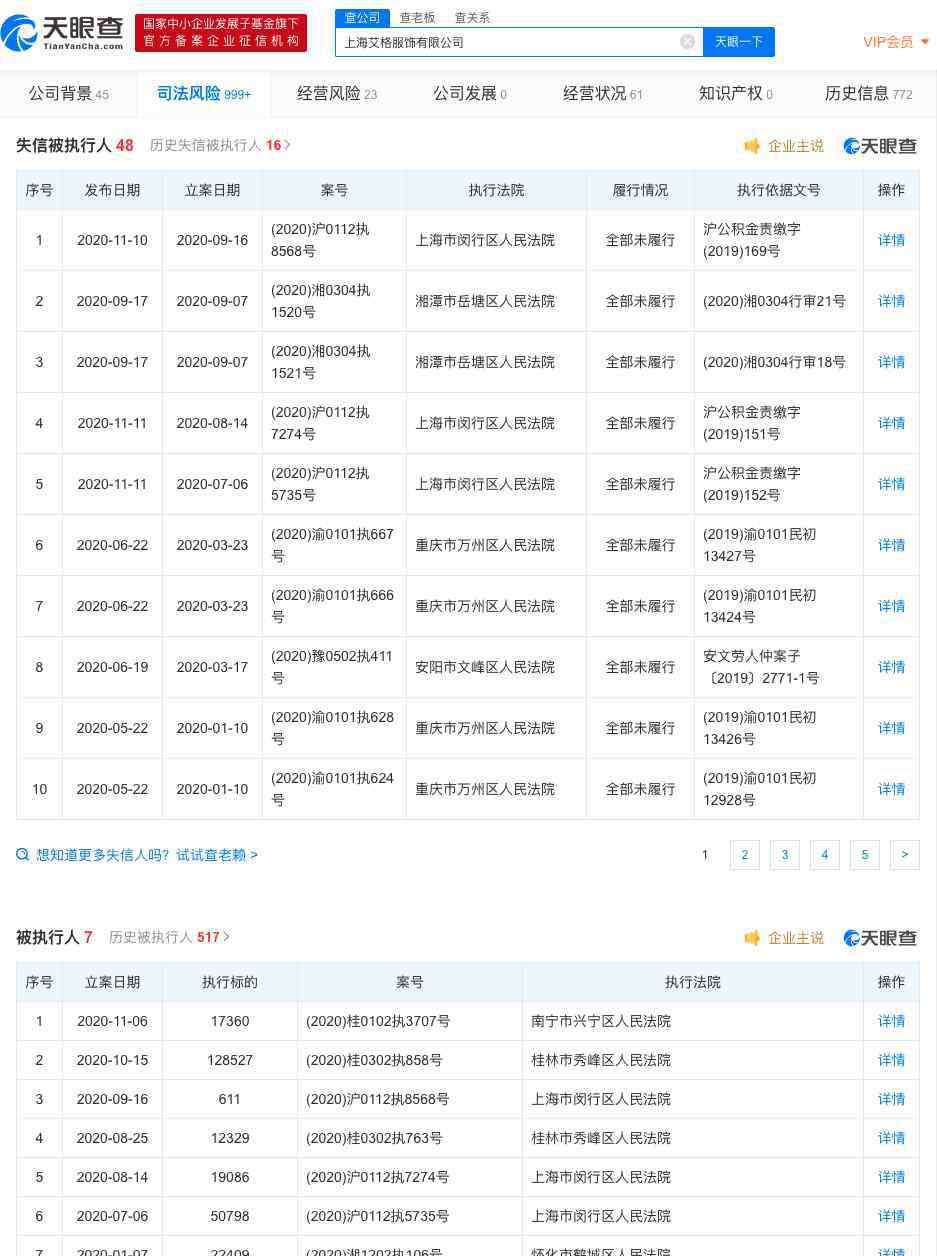Viewport: 937px width, 1256px height.
Task: Clear the search box with the X icon
Action: (x=687, y=41)
